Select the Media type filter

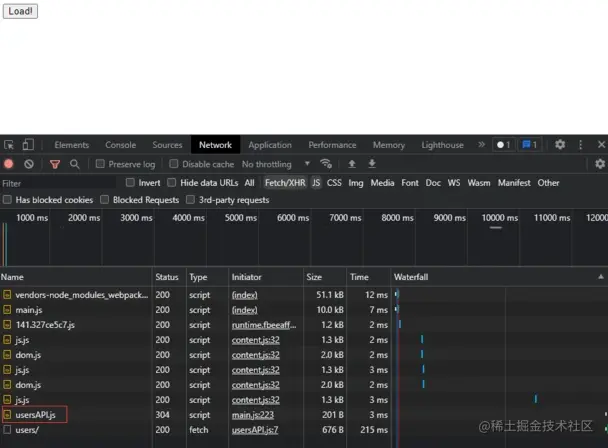coord(382,183)
